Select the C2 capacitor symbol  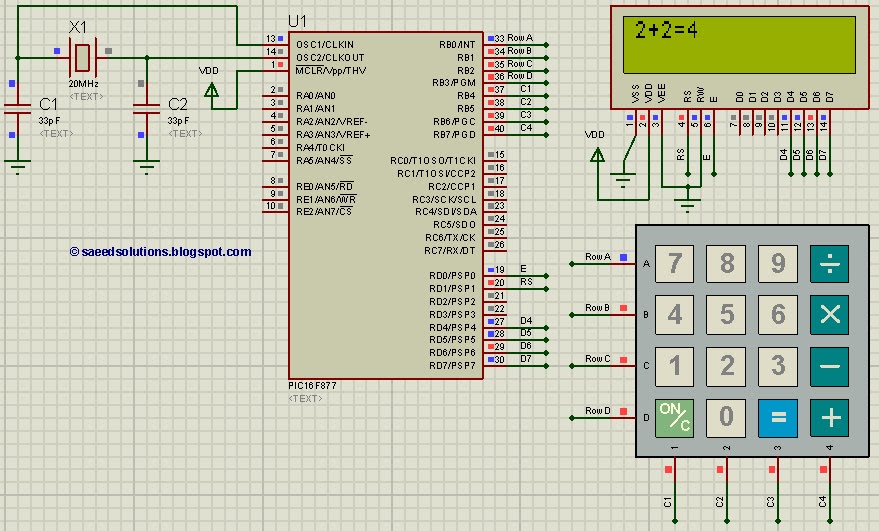coord(146,109)
